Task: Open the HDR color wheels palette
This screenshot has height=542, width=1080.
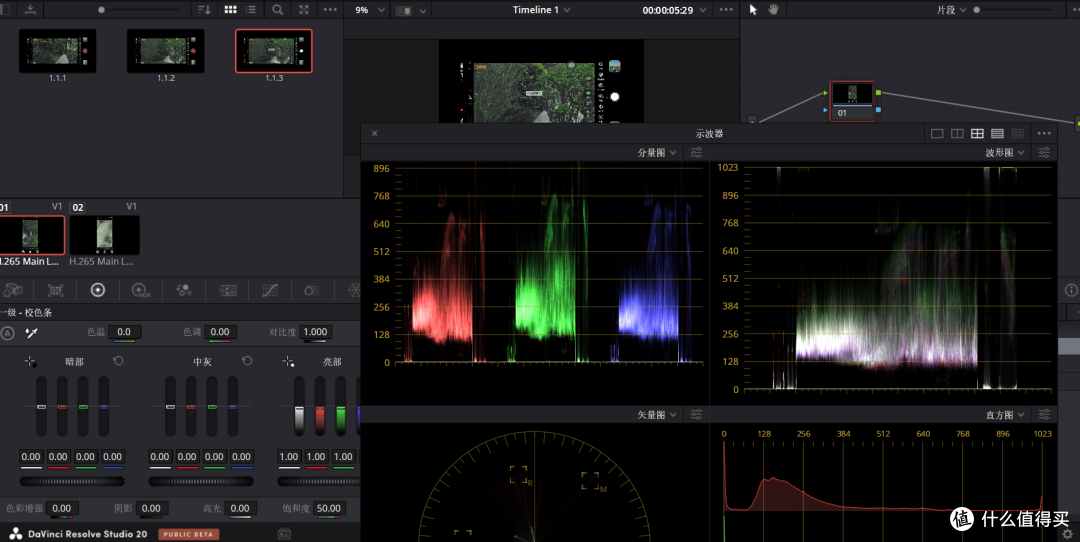Action: click(141, 291)
